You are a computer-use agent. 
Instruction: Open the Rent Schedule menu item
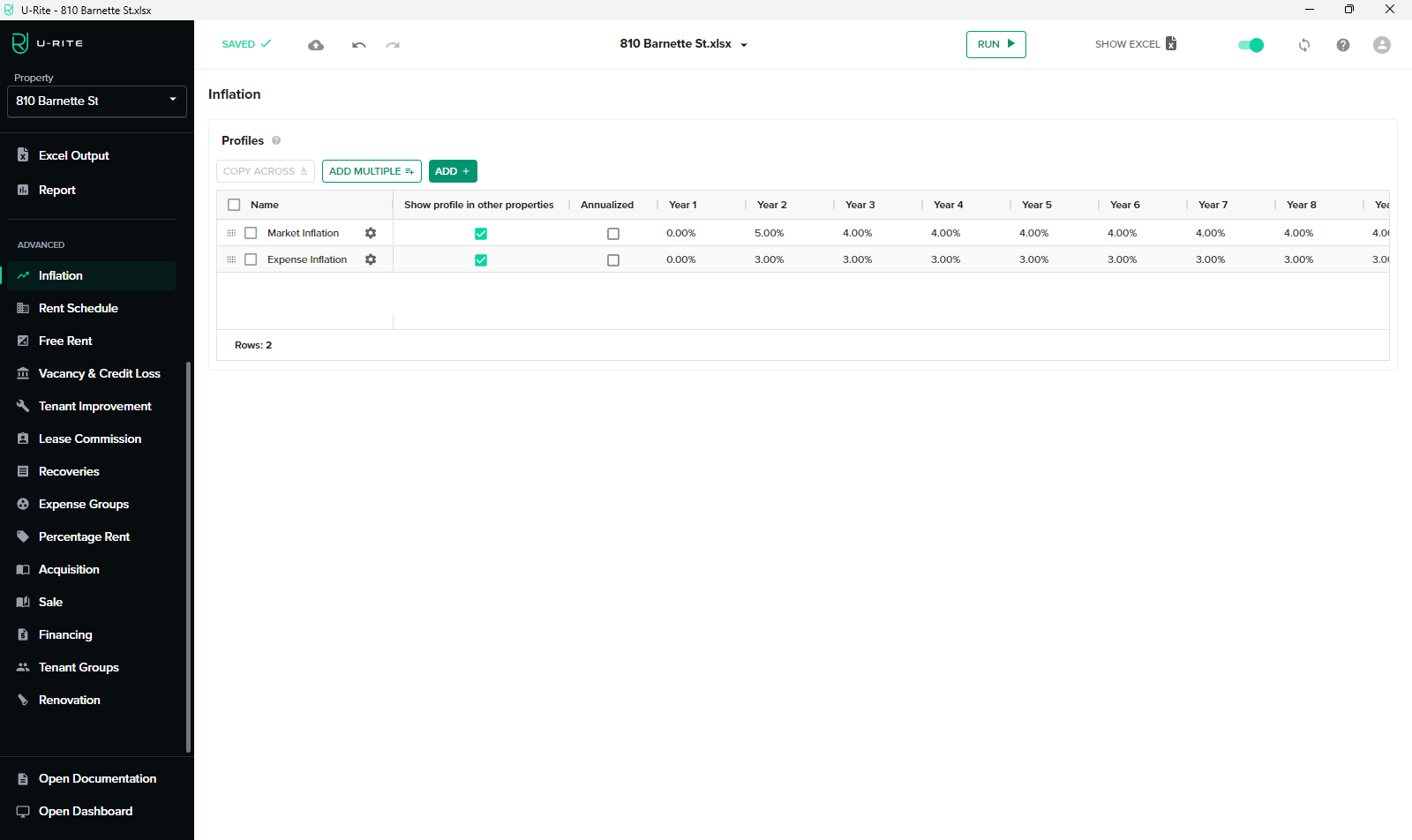[x=79, y=308]
